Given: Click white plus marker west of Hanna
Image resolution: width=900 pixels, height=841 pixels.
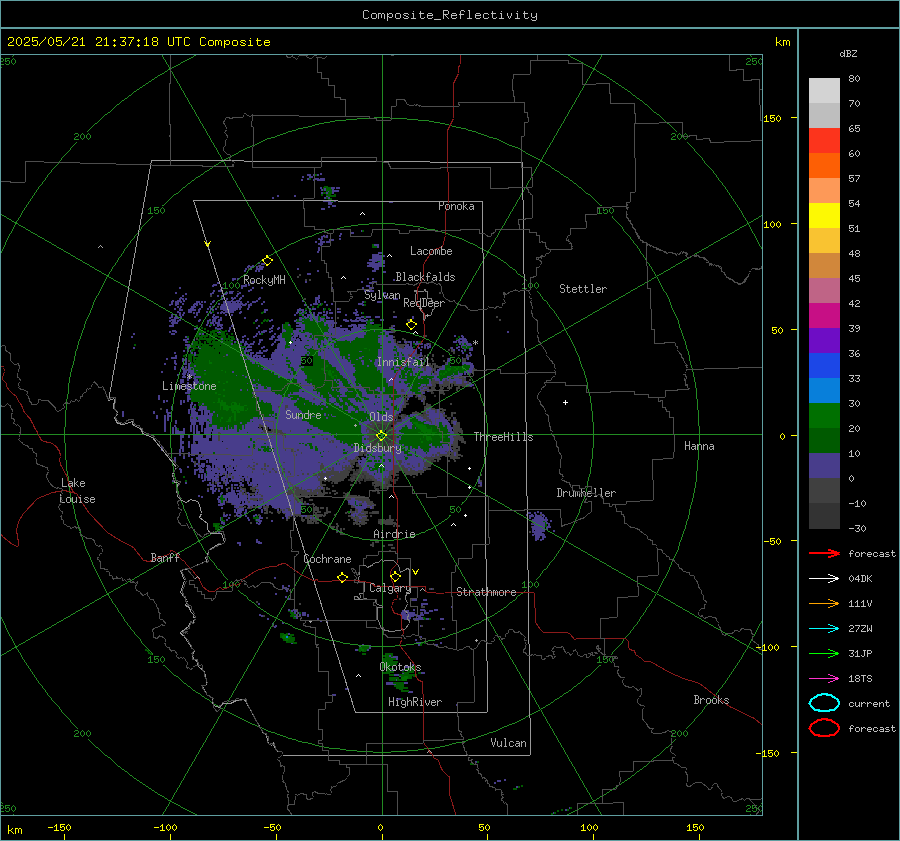Looking at the screenshot, I should coord(565,402).
